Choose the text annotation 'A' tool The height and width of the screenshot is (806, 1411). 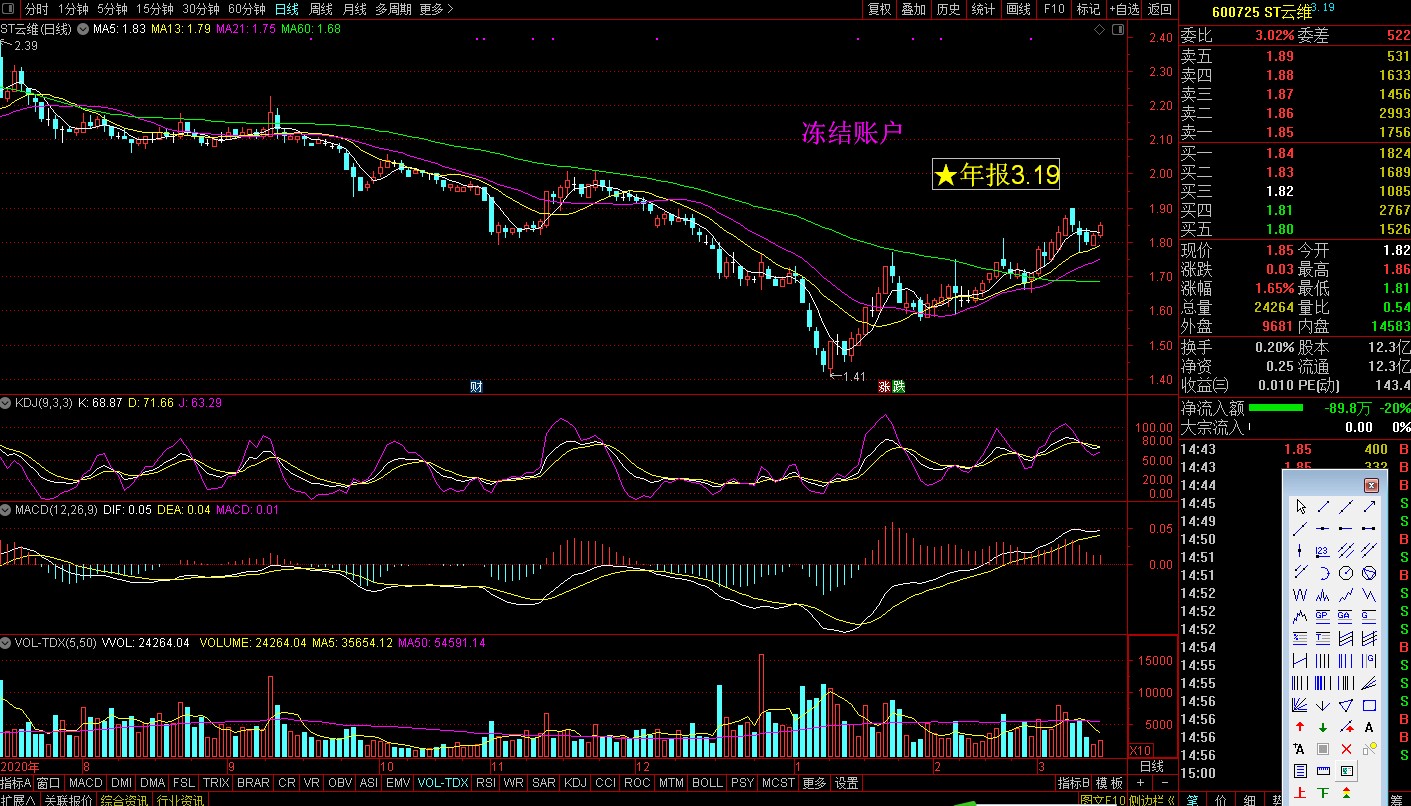[1369, 727]
